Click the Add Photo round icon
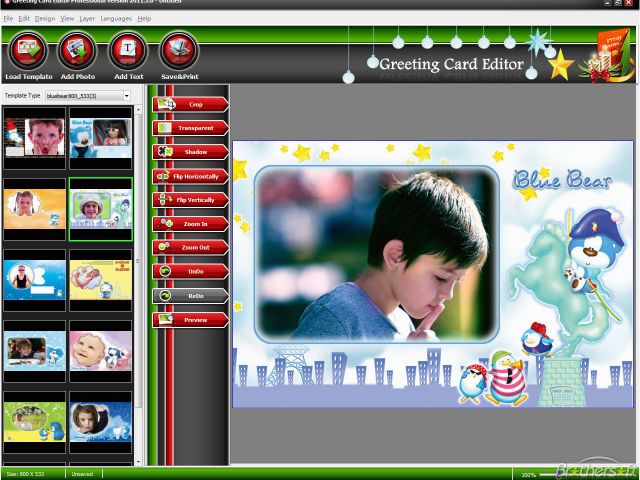Image resolution: width=640 pixels, height=480 pixels. 78,51
